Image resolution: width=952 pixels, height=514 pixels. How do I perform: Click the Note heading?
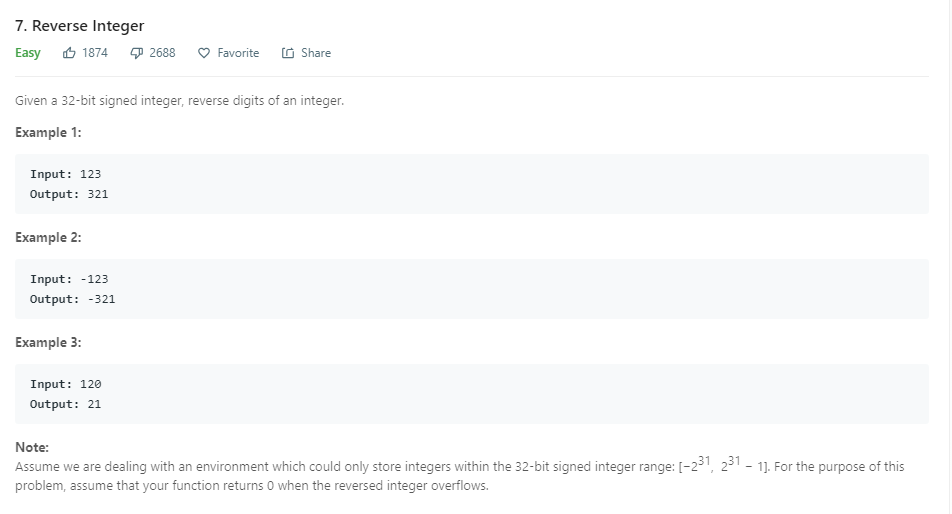pyautogui.click(x=32, y=447)
